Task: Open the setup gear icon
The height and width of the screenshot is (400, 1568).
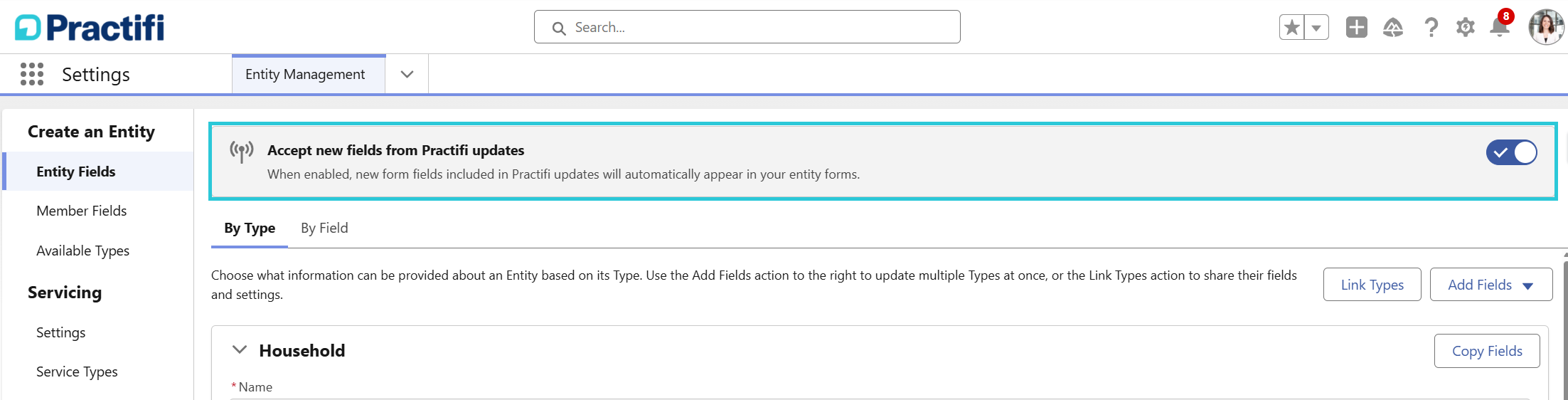Action: click(x=1465, y=28)
